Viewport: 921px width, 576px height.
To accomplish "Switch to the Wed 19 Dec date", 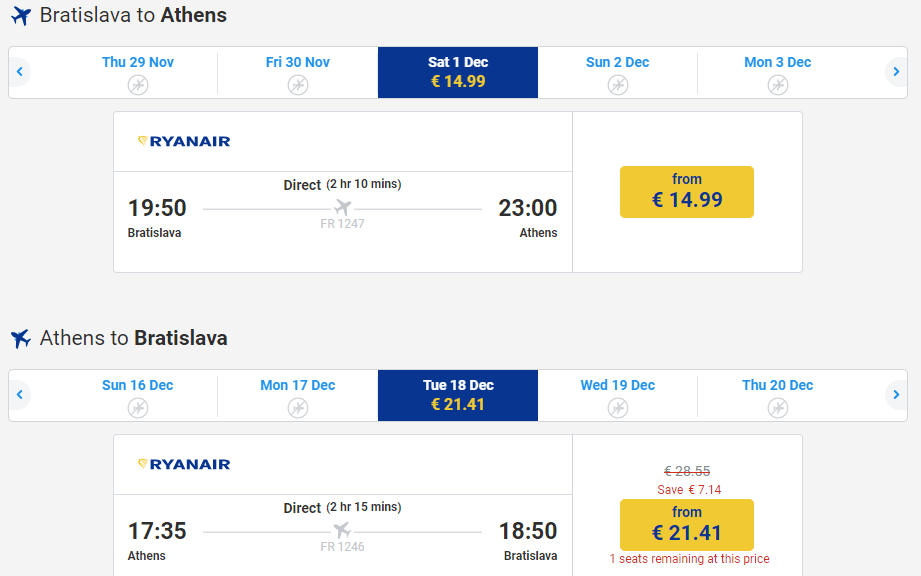I will [618, 386].
